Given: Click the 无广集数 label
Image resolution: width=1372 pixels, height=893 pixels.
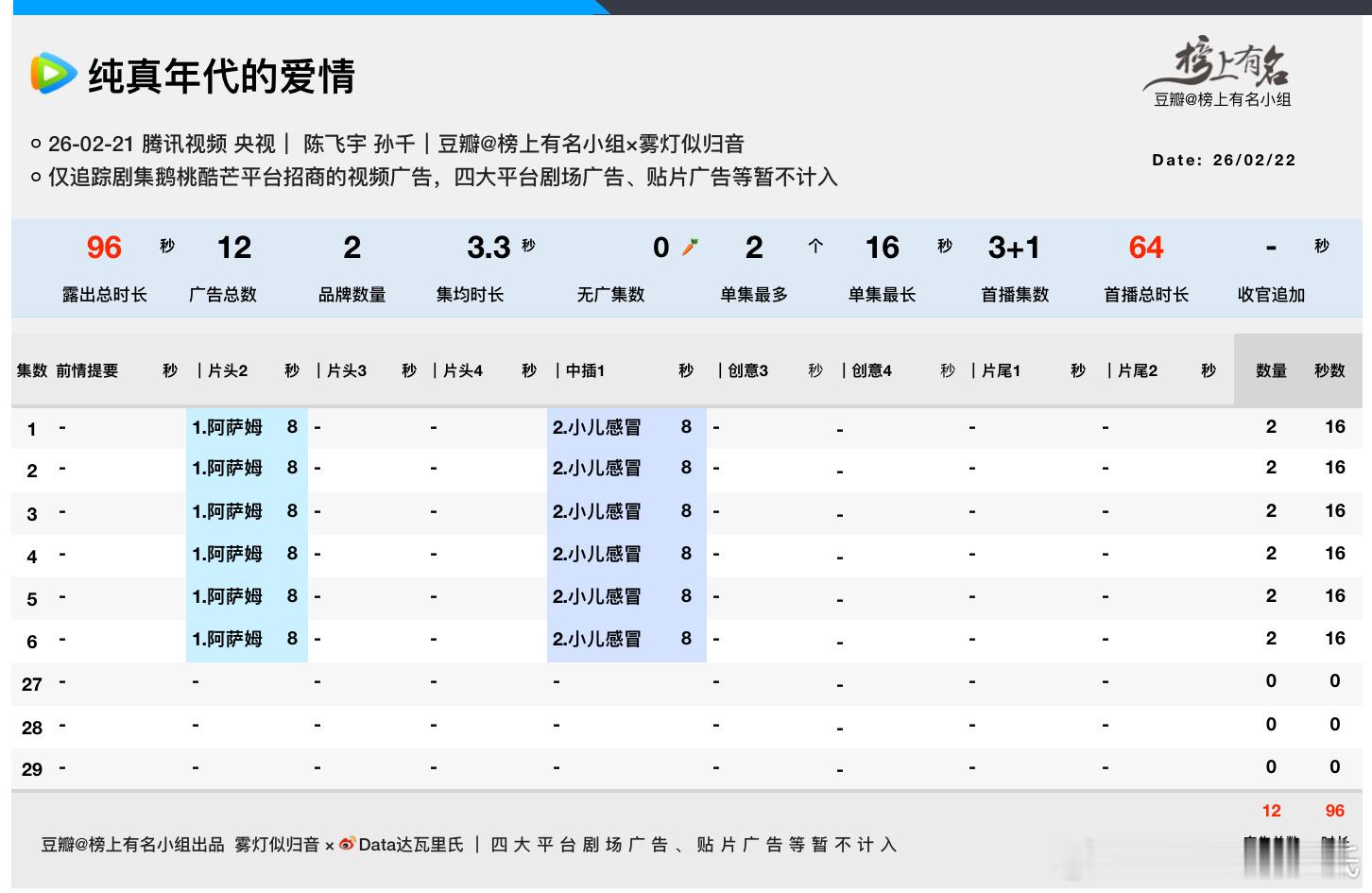Looking at the screenshot, I should (x=611, y=295).
